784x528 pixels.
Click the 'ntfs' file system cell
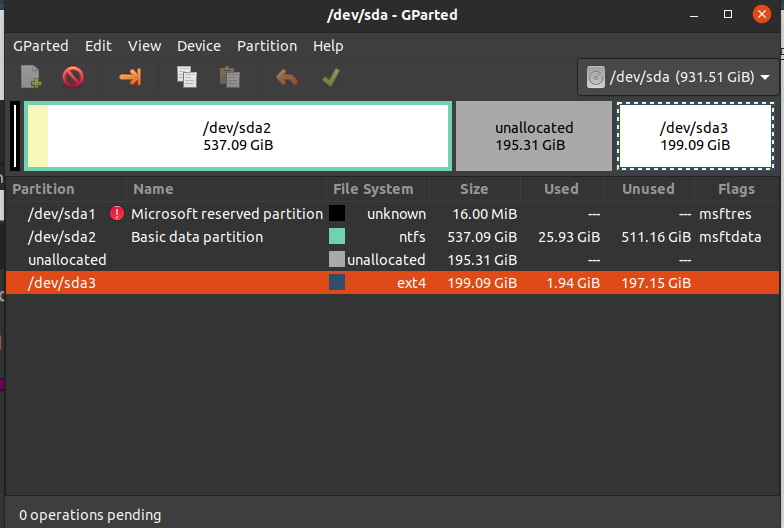tap(412, 237)
